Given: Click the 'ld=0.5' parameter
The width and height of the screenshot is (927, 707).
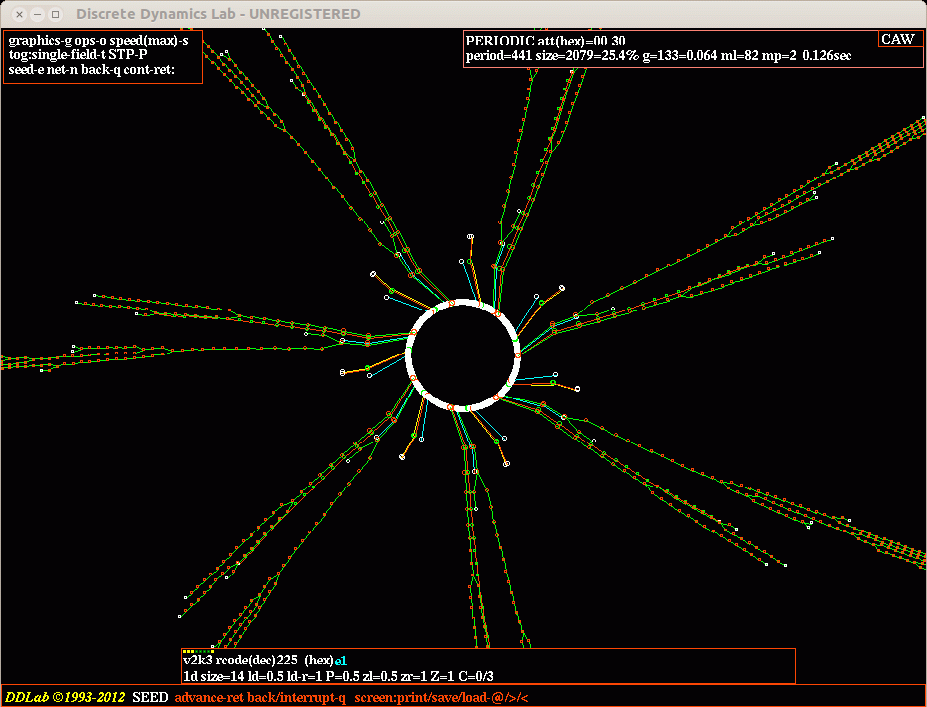Looking at the screenshot, I should click(264, 675).
